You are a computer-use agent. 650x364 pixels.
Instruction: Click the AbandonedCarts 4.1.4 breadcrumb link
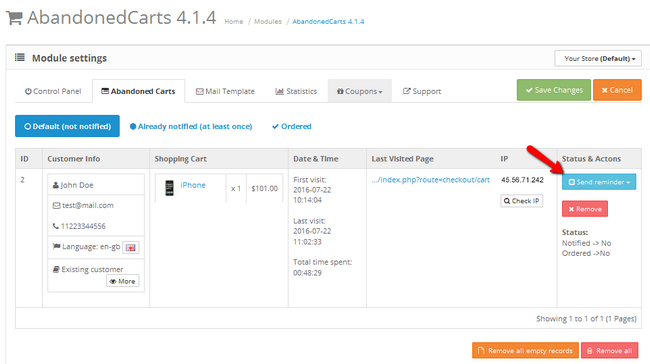coord(328,22)
